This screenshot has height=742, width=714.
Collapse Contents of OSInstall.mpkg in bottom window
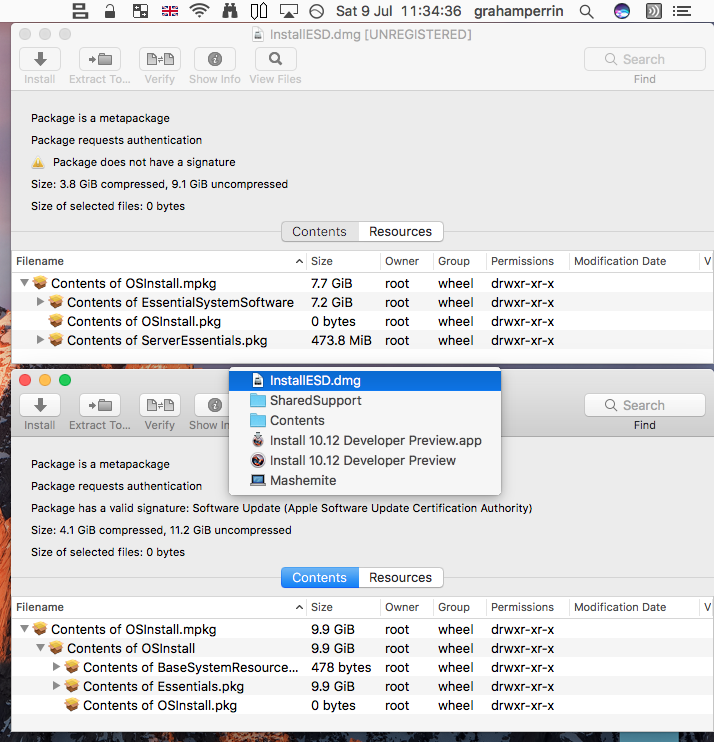(x=24, y=629)
